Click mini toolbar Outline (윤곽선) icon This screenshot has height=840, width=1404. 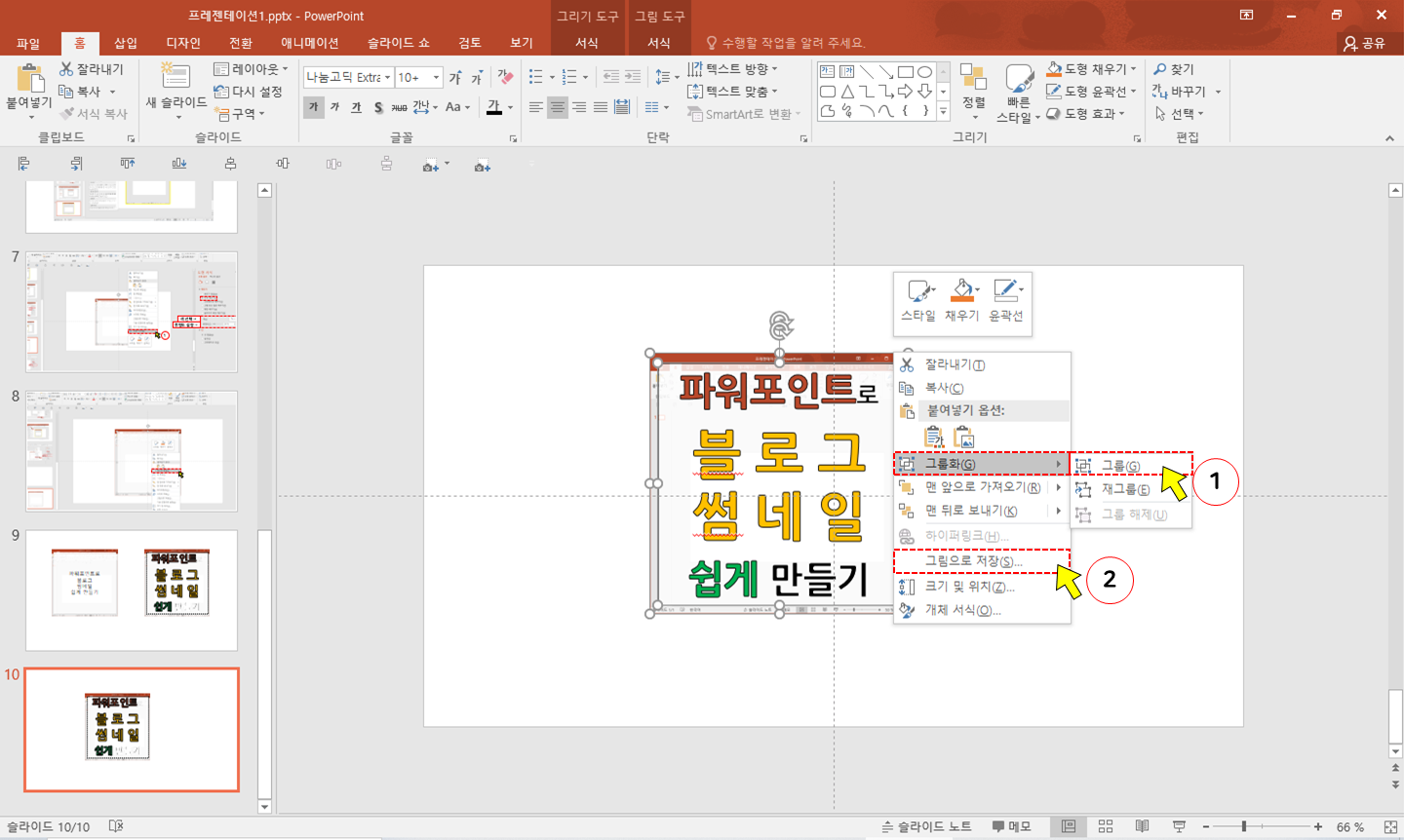pos(1005,290)
